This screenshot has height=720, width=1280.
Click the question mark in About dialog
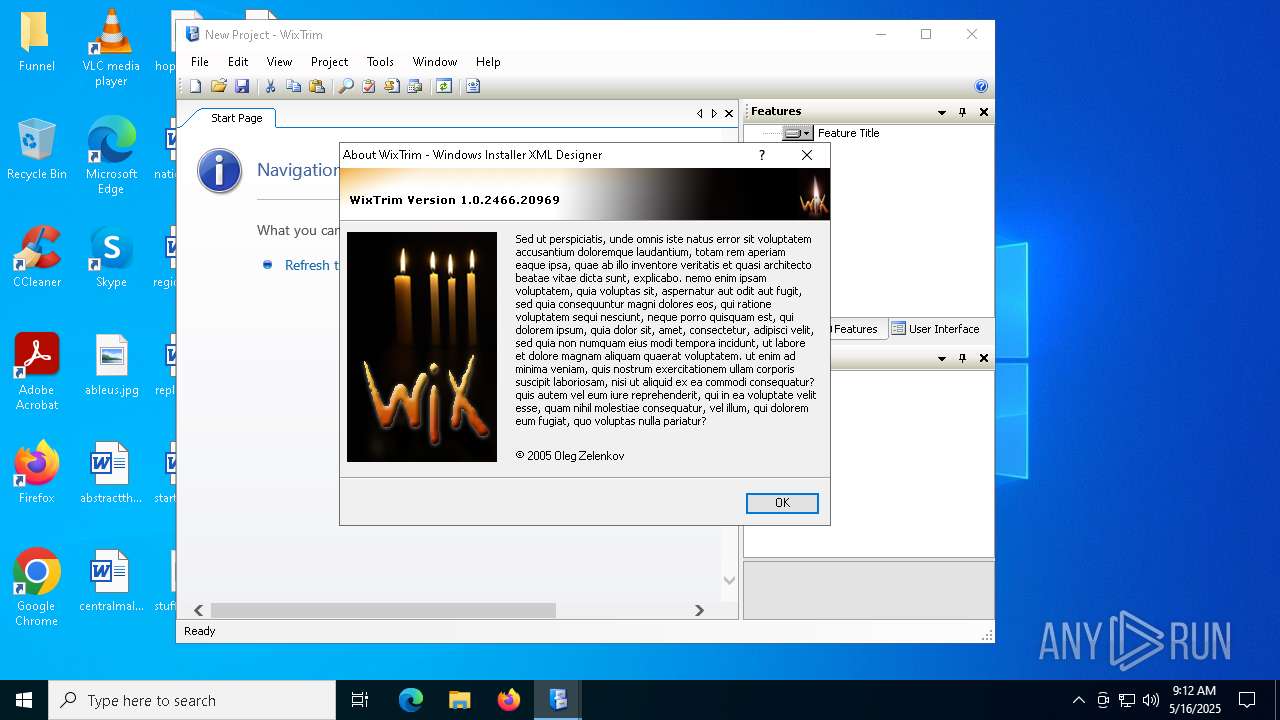pos(762,155)
